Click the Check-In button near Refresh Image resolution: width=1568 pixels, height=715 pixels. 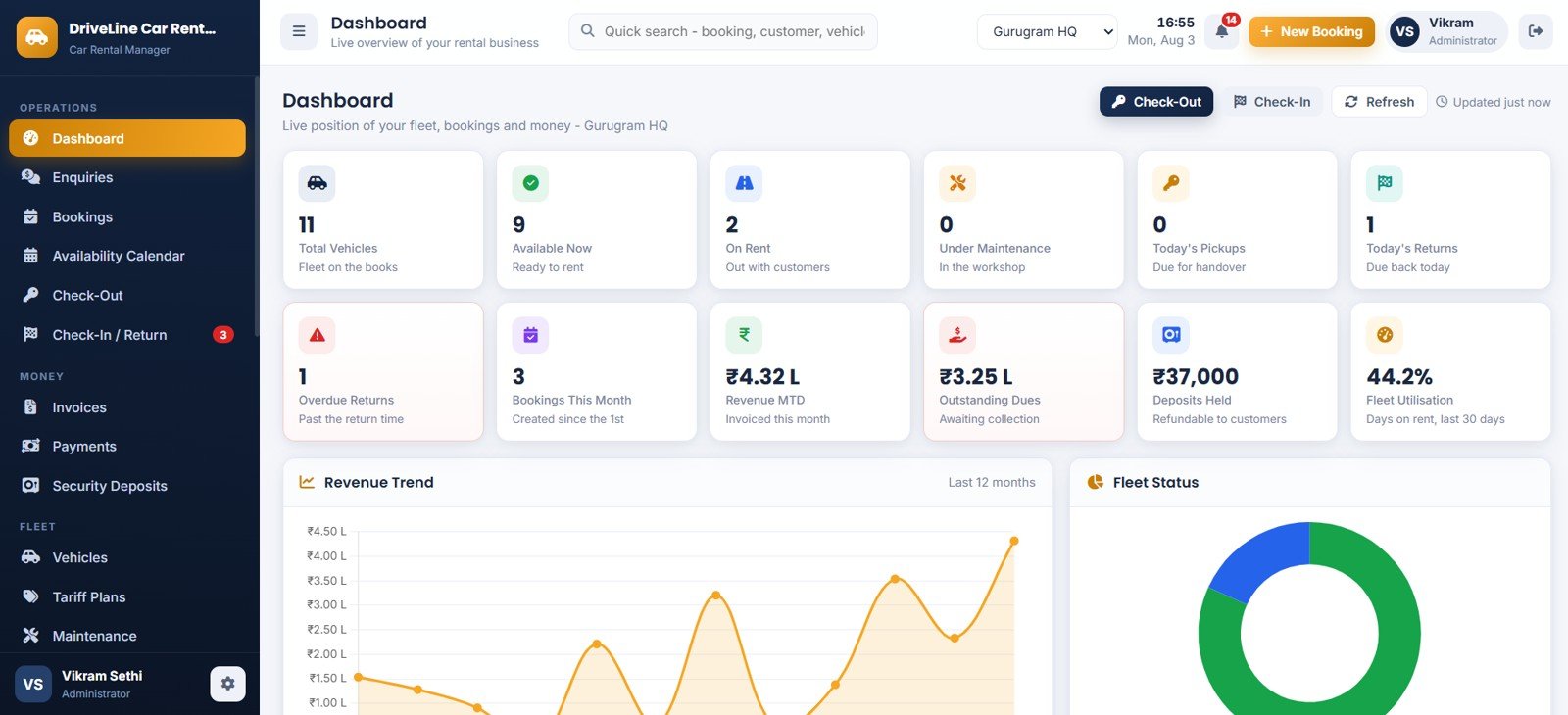(x=1272, y=102)
